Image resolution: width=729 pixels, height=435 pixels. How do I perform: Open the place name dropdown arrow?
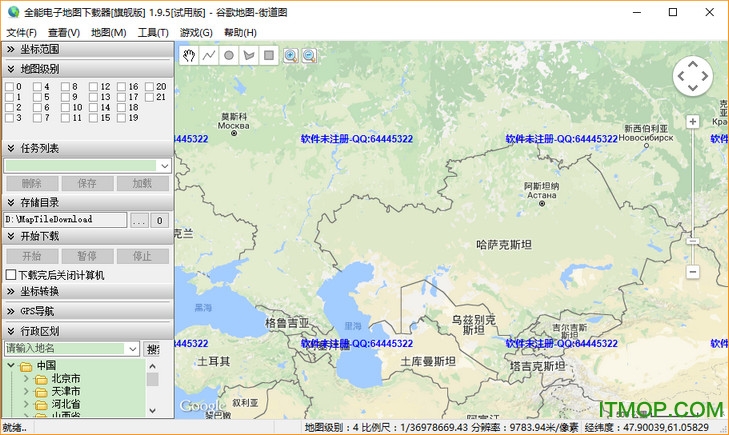coord(133,349)
